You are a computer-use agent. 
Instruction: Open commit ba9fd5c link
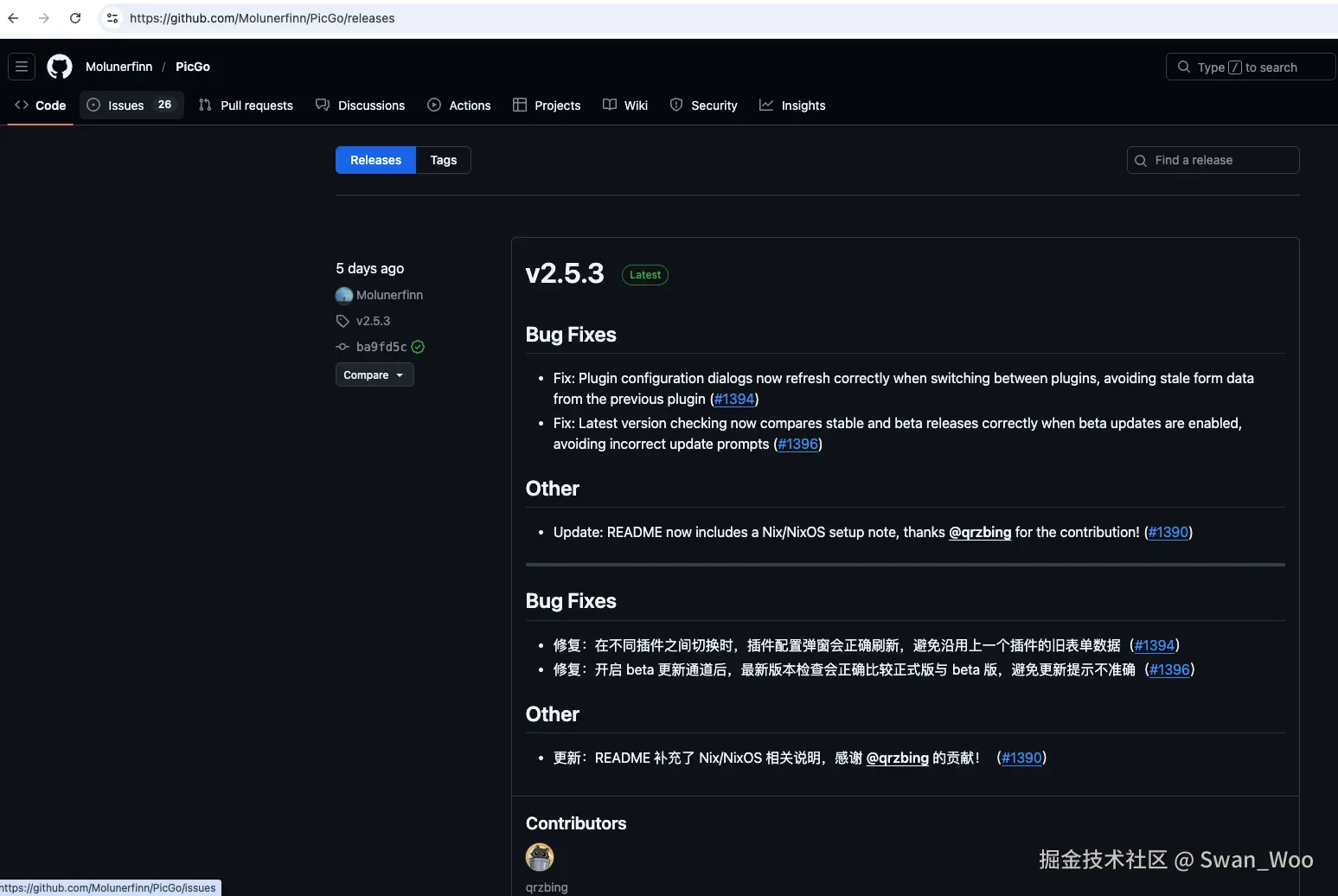(x=381, y=347)
